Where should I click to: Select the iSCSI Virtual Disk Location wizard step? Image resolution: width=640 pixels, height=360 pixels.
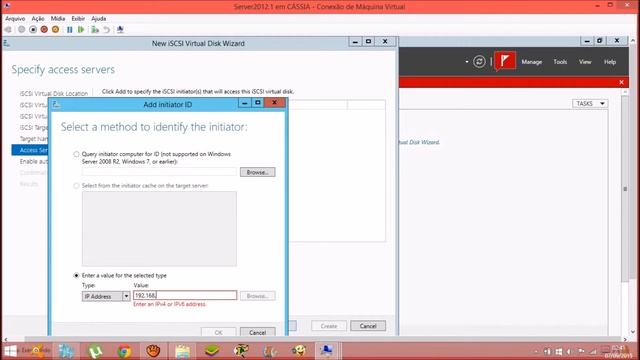click(x=53, y=93)
